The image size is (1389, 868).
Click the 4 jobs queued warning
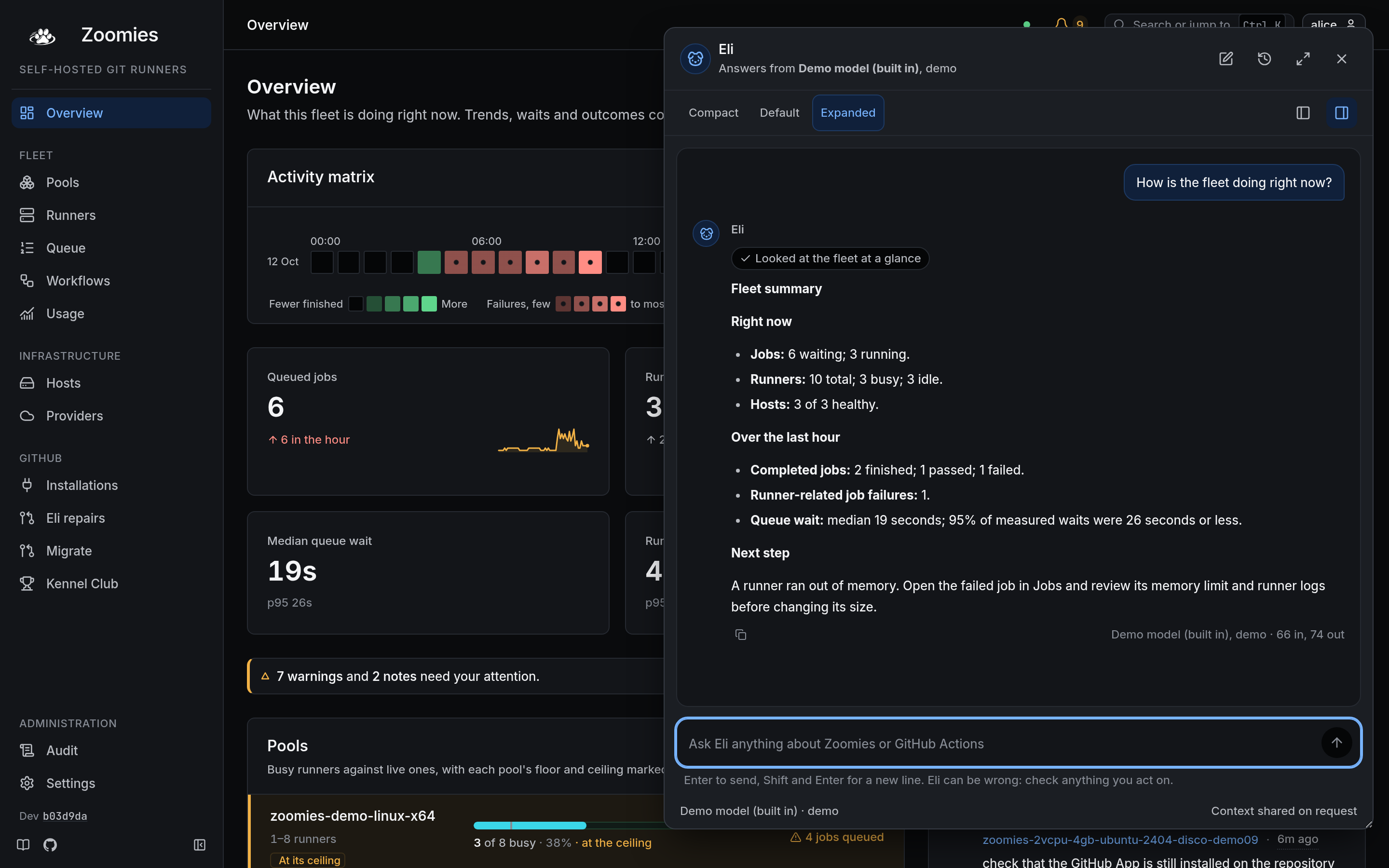coord(837,837)
